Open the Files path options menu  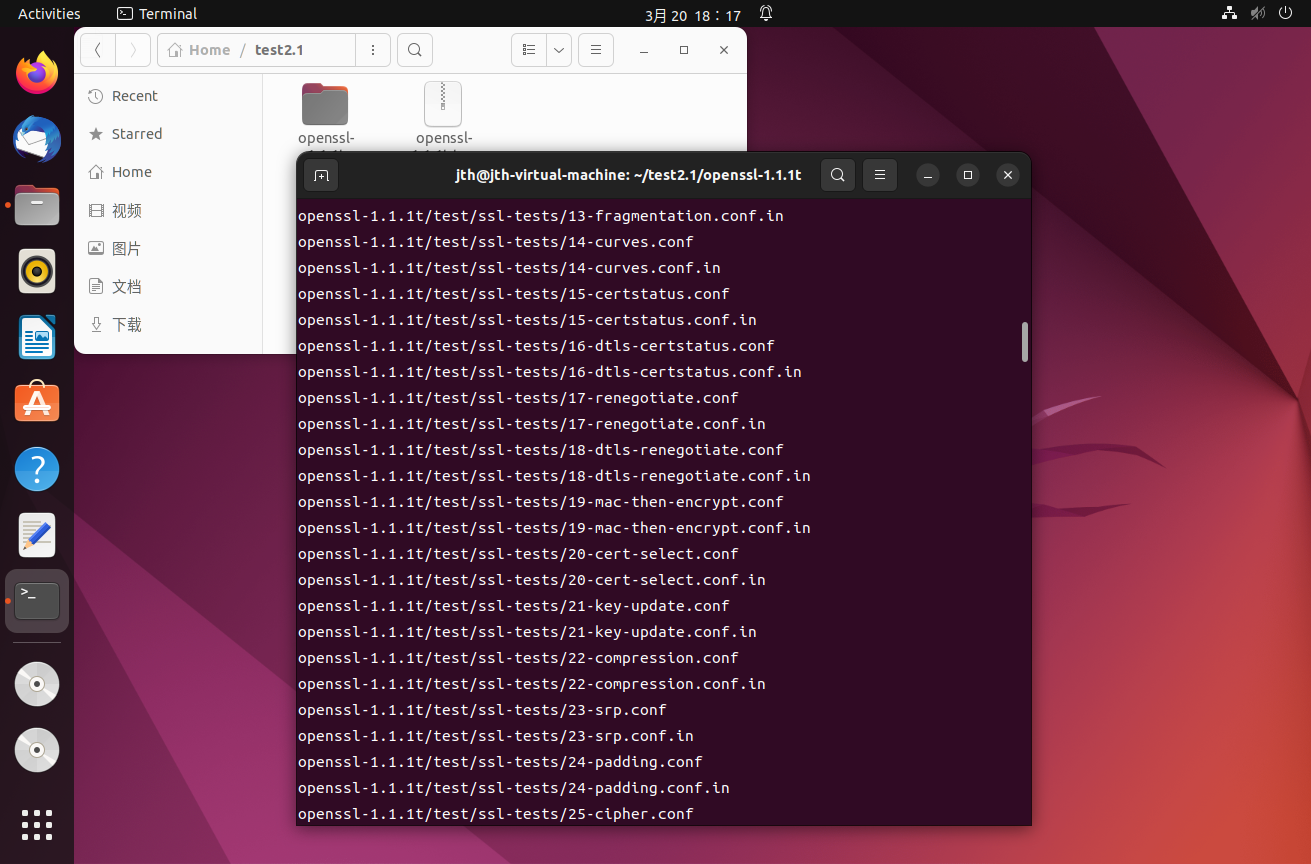[x=373, y=50]
